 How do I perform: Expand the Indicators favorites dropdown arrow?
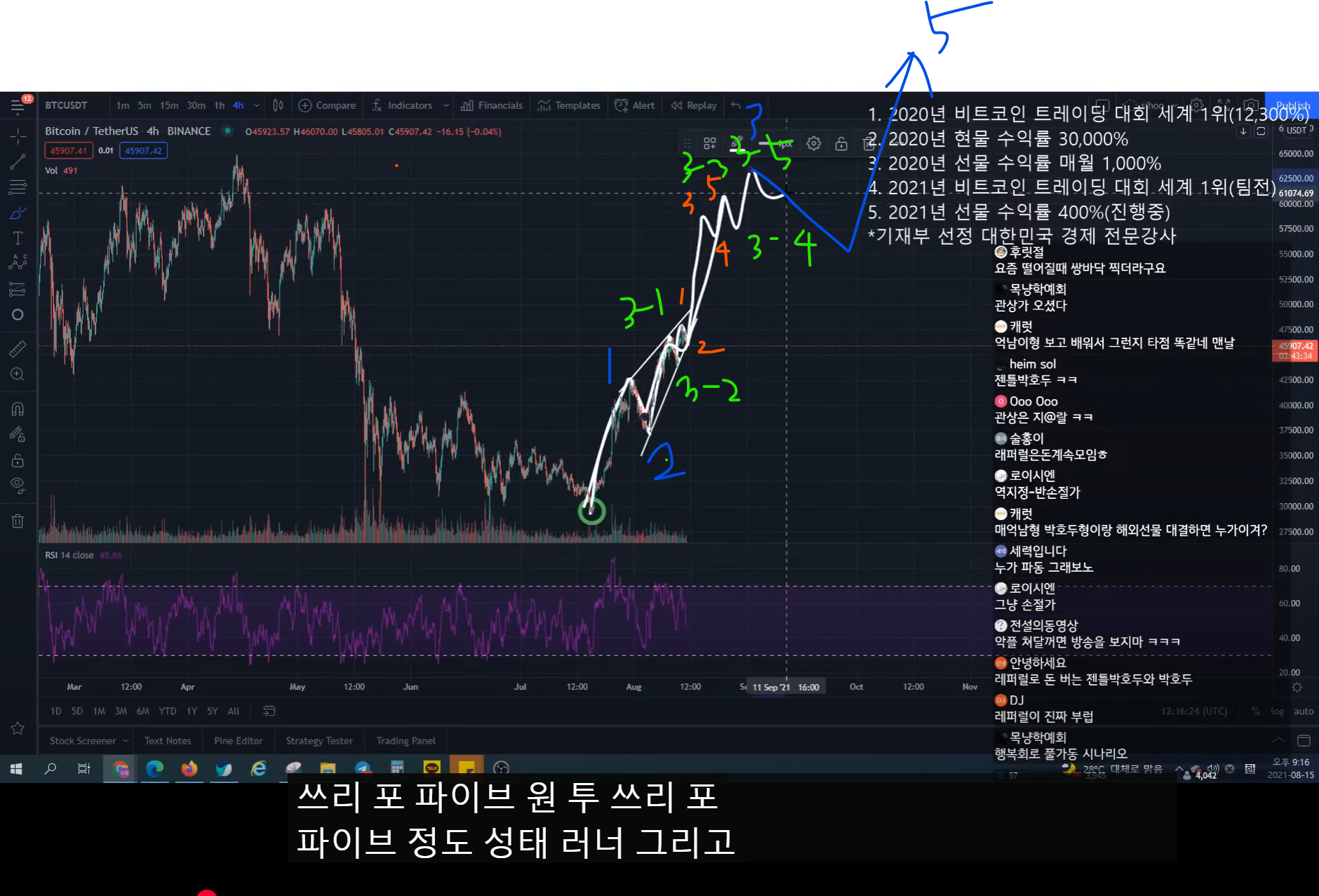pos(446,105)
